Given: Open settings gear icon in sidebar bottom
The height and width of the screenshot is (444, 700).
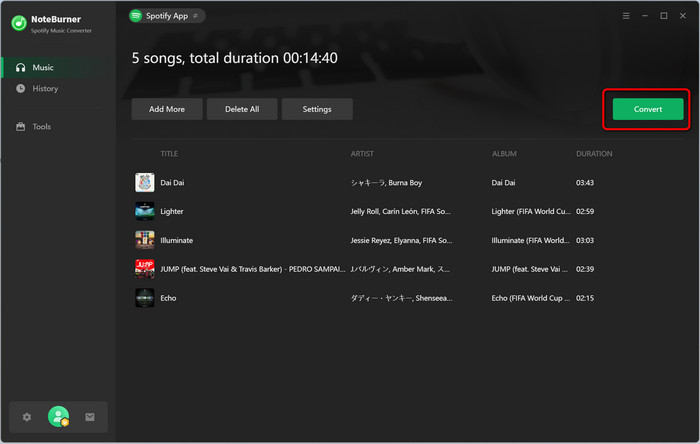Looking at the screenshot, I should point(27,417).
